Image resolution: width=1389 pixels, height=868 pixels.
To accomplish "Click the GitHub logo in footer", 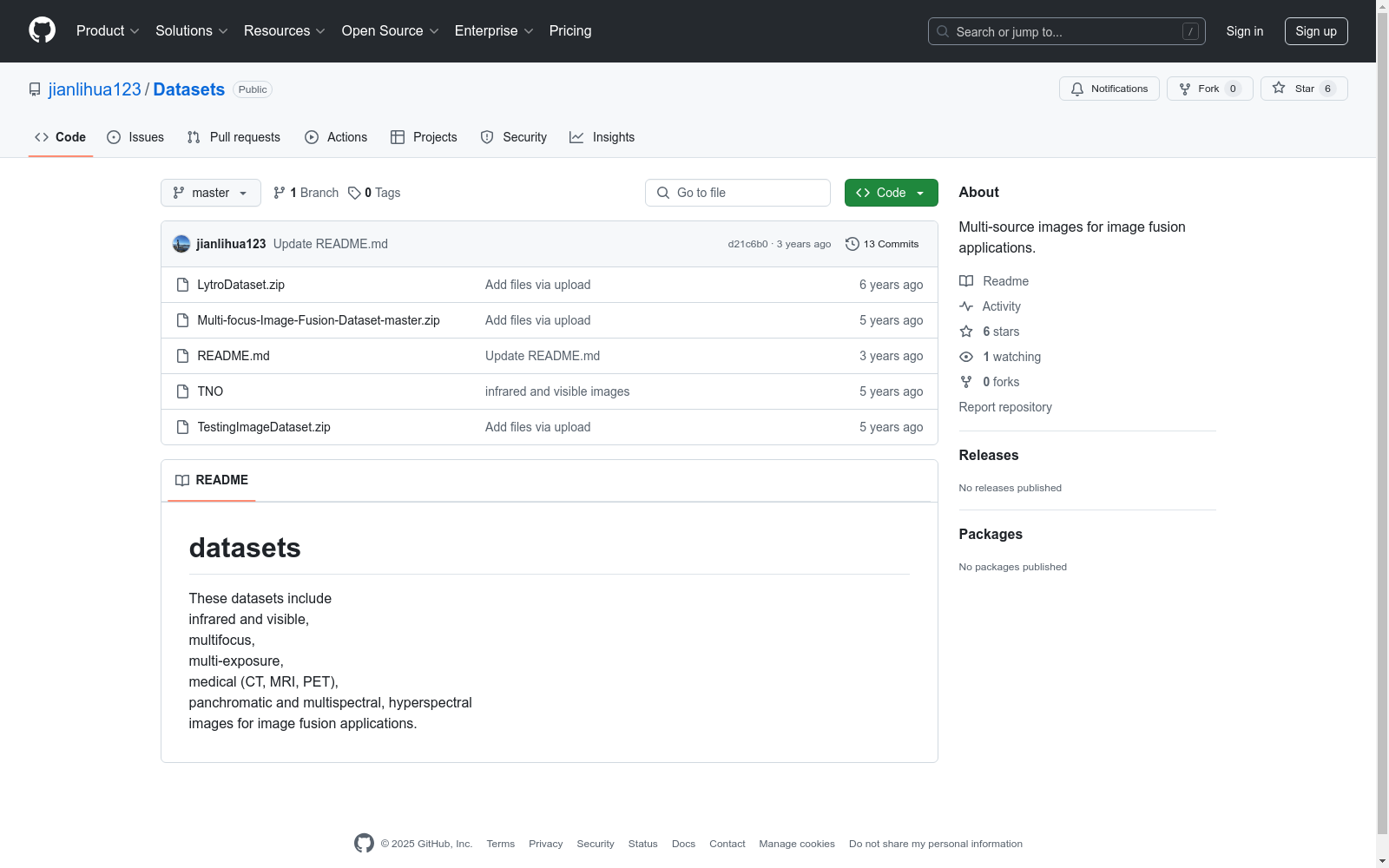I will tap(364, 843).
